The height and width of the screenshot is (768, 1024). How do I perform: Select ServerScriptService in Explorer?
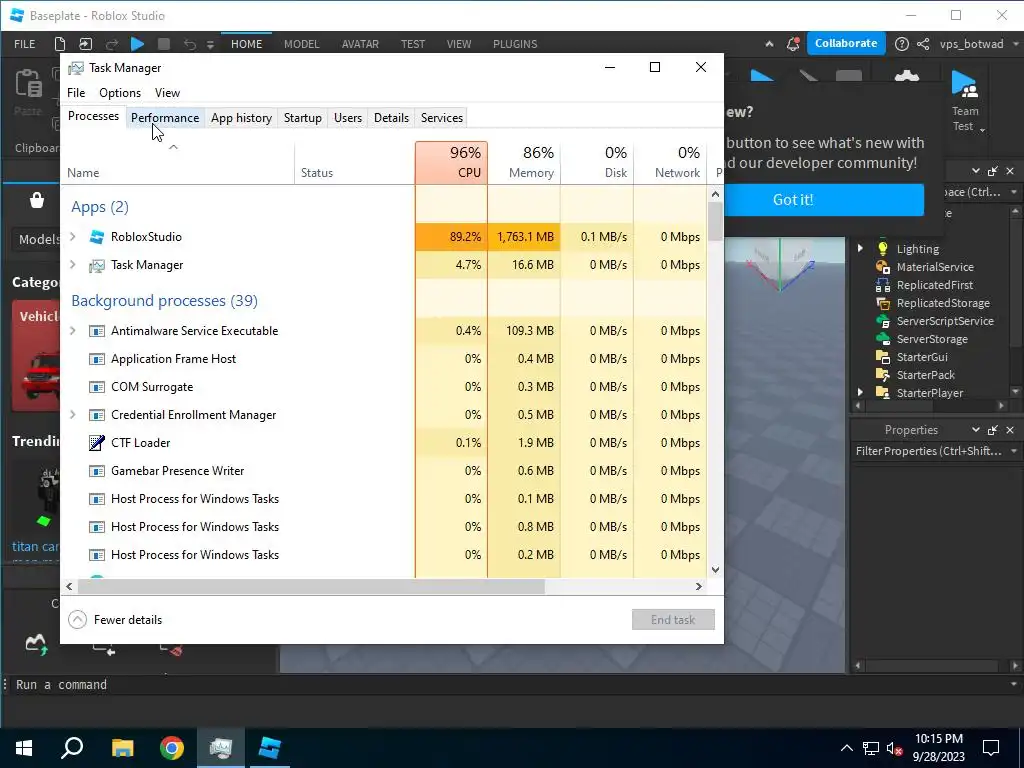(944, 321)
